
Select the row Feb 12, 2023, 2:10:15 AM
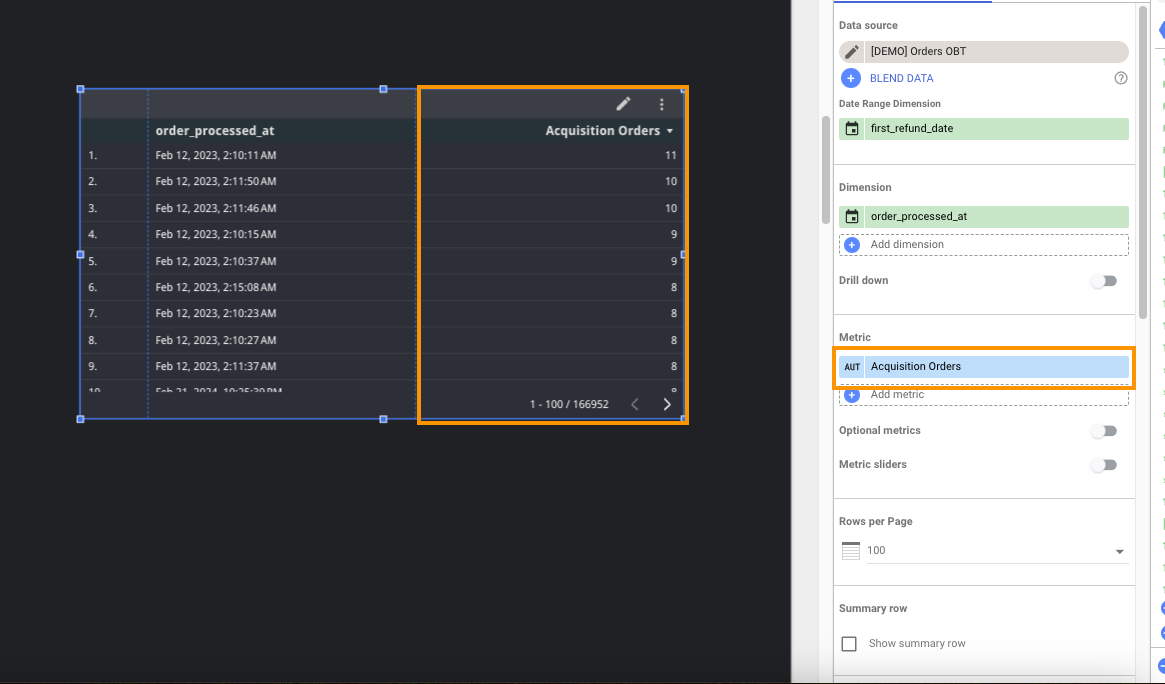382,234
